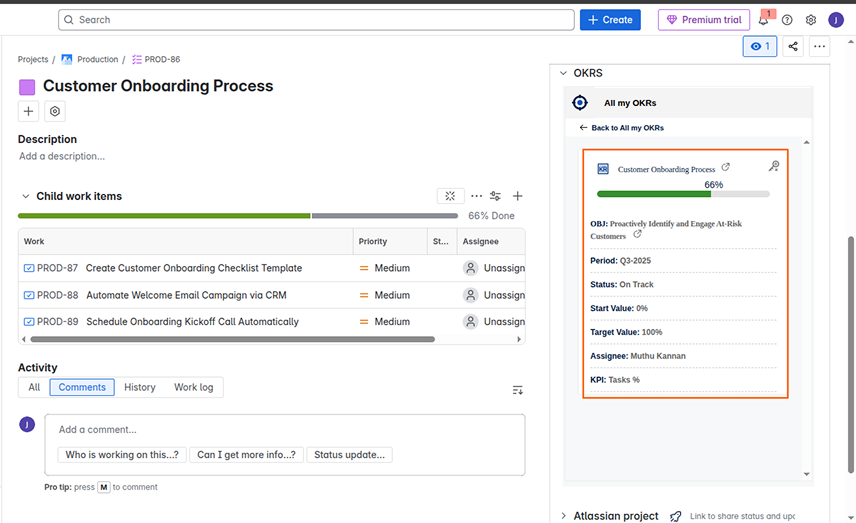The image size is (856, 523).
Task: Click the purple epic type icon beside title
Action: point(27,87)
